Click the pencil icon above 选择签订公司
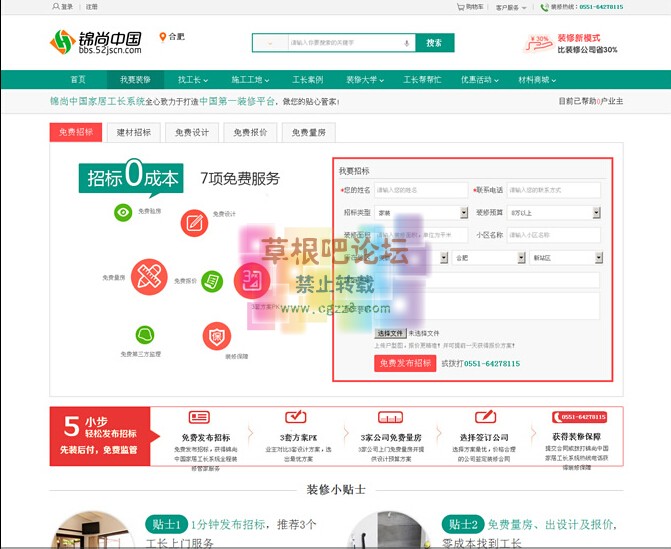The height and width of the screenshot is (549, 671). point(485,416)
